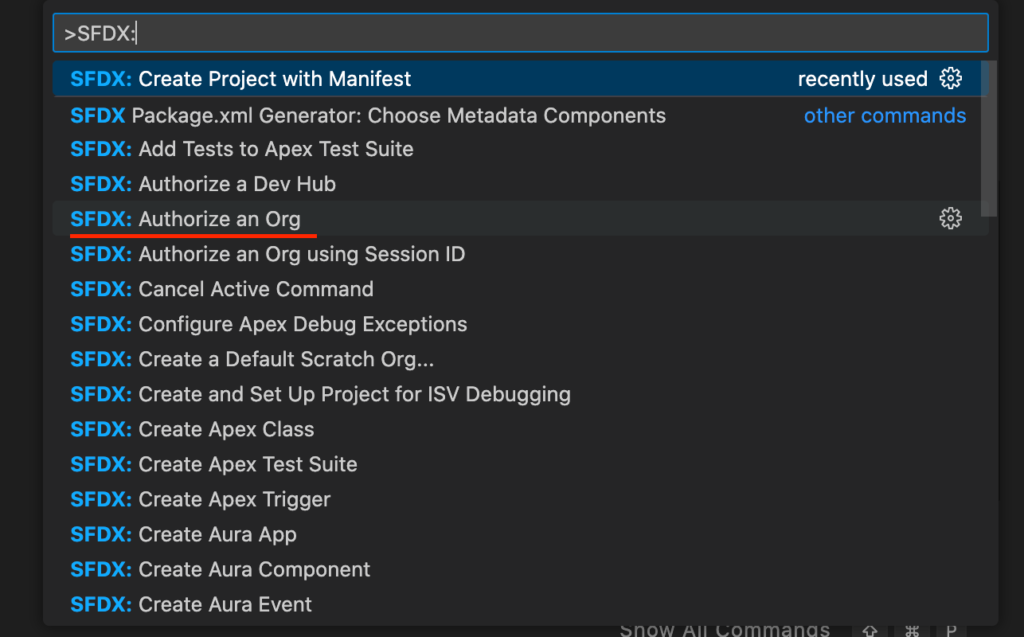The height and width of the screenshot is (637, 1024).
Task: Run SFDX: Authorize an Org command
Action: coord(185,219)
